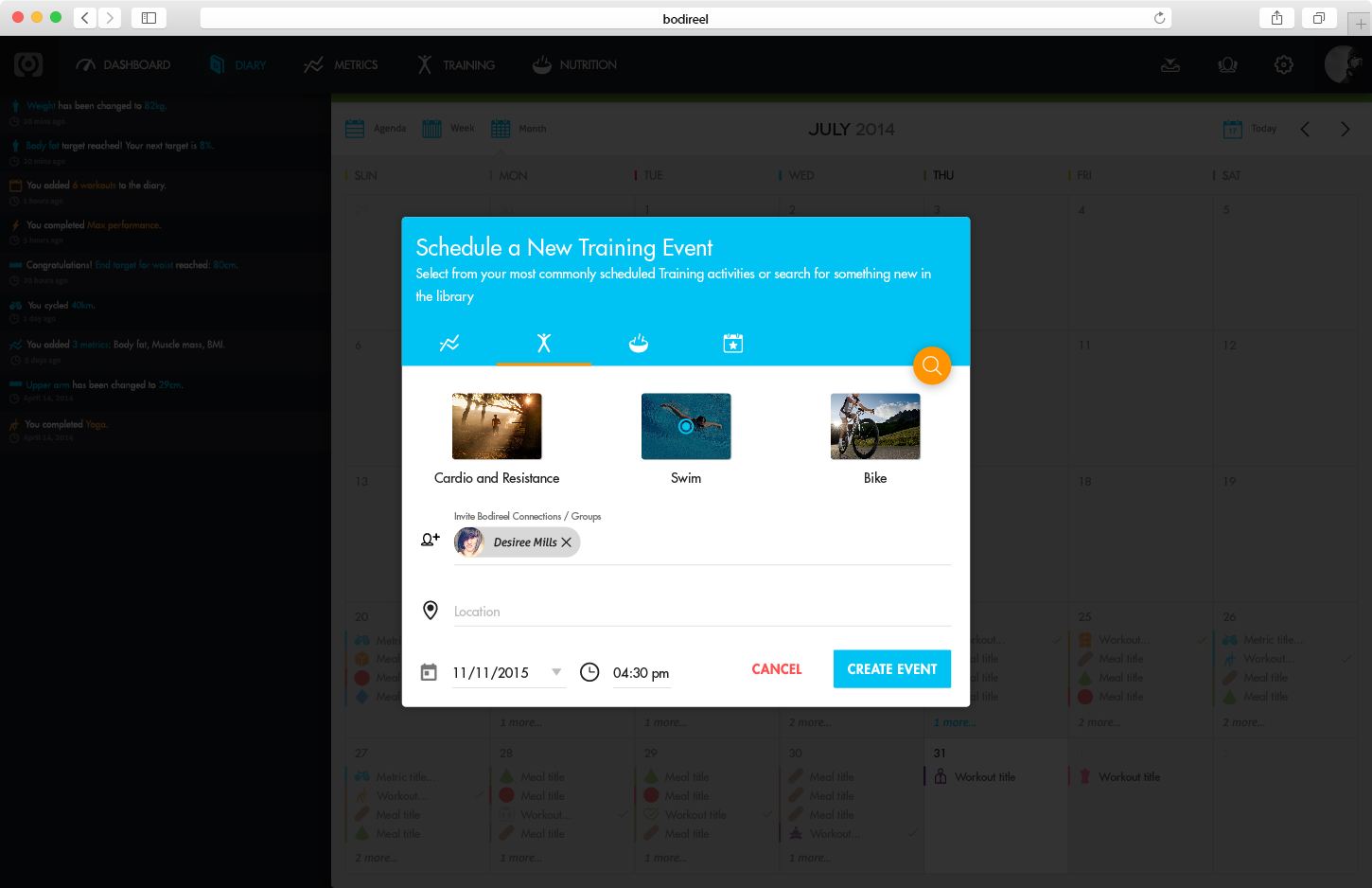Switch to Month calendar view
1372x888 pixels.
[x=519, y=129]
